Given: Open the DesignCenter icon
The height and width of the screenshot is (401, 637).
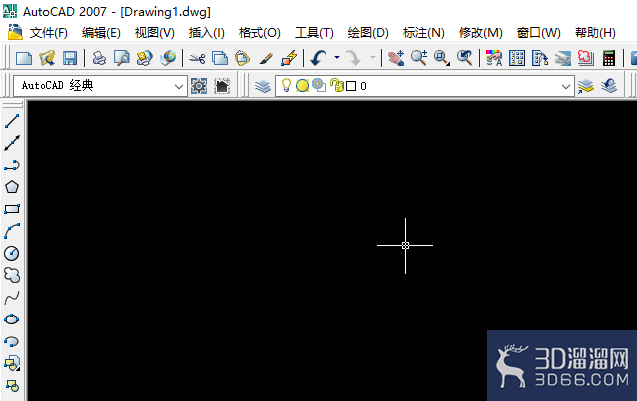Looking at the screenshot, I should click(517, 58).
